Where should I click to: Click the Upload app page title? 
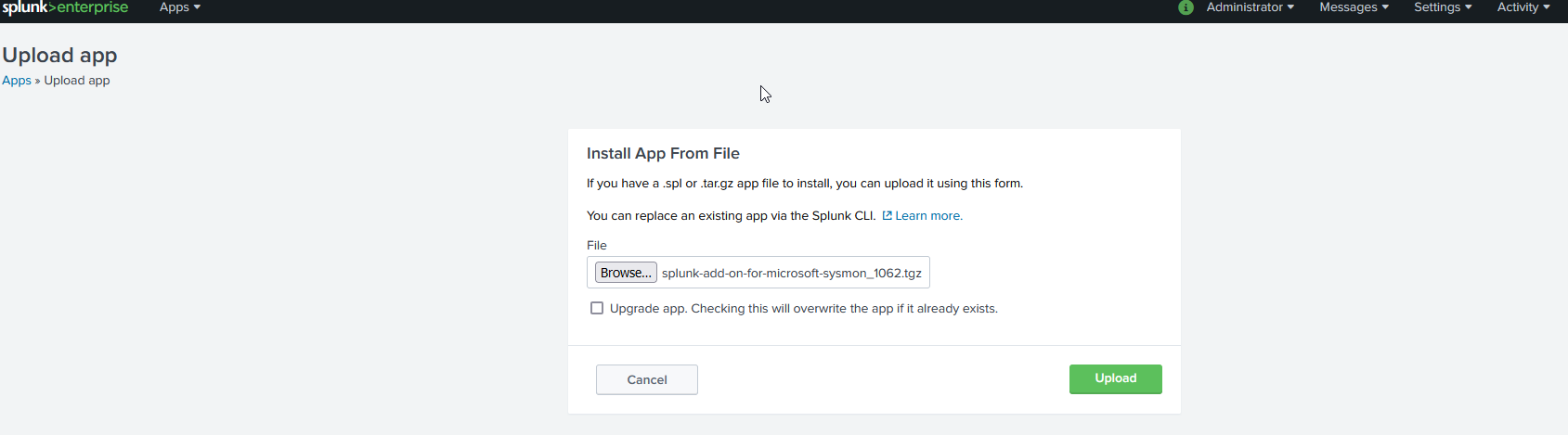59,56
